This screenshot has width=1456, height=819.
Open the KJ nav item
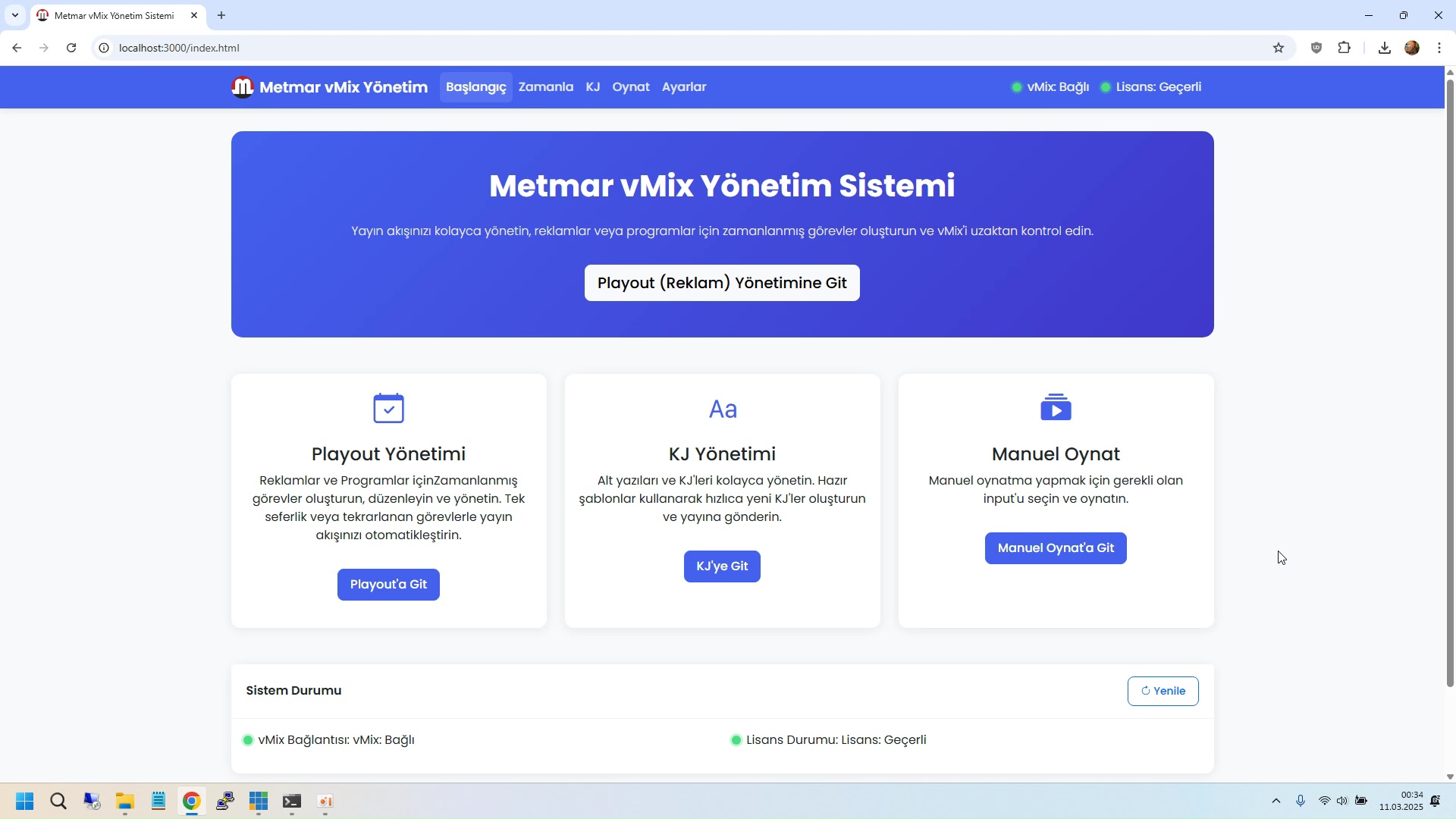pyautogui.click(x=593, y=87)
